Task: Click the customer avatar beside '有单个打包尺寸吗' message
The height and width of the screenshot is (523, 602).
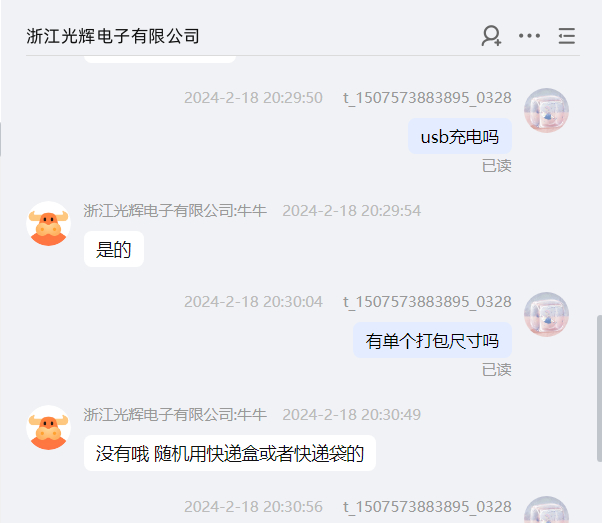Action: [546, 314]
